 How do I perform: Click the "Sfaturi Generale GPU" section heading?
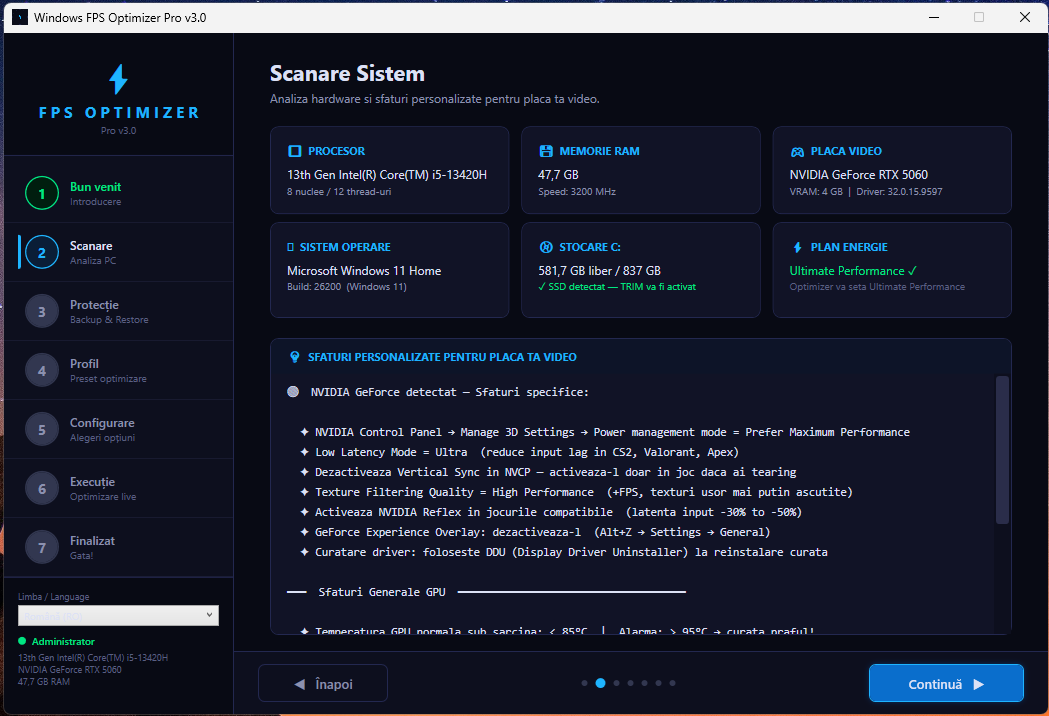point(382,592)
